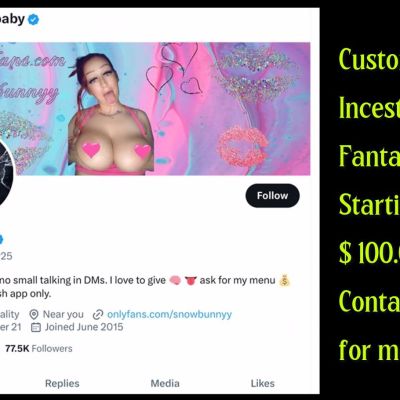The image size is (400, 400).
Task: Click the location pin icon
Action: [34, 314]
